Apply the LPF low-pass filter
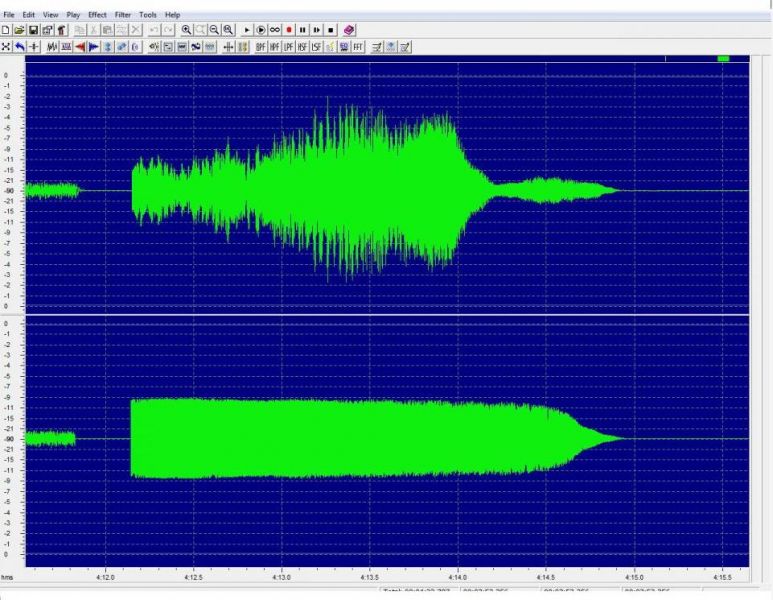 pyautogui.click(x=288, y=47)
